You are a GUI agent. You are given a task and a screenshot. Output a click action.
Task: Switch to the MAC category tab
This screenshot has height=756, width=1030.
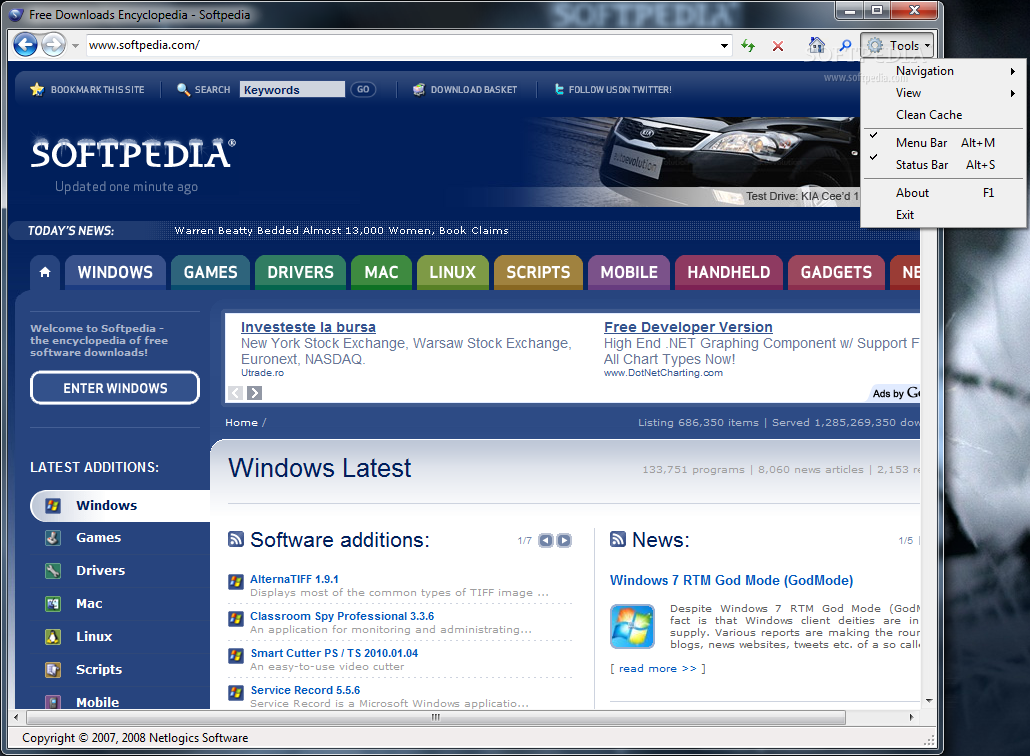pyautogui.click(x=381, y=272)
